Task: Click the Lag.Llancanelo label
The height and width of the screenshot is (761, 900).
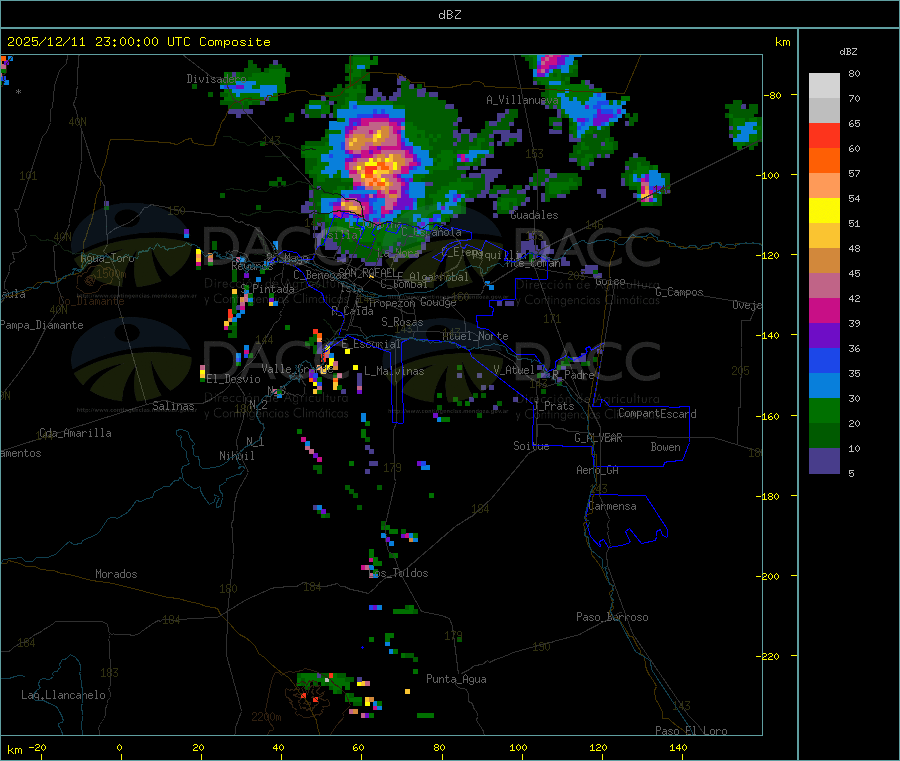Action: coord(63,695)
